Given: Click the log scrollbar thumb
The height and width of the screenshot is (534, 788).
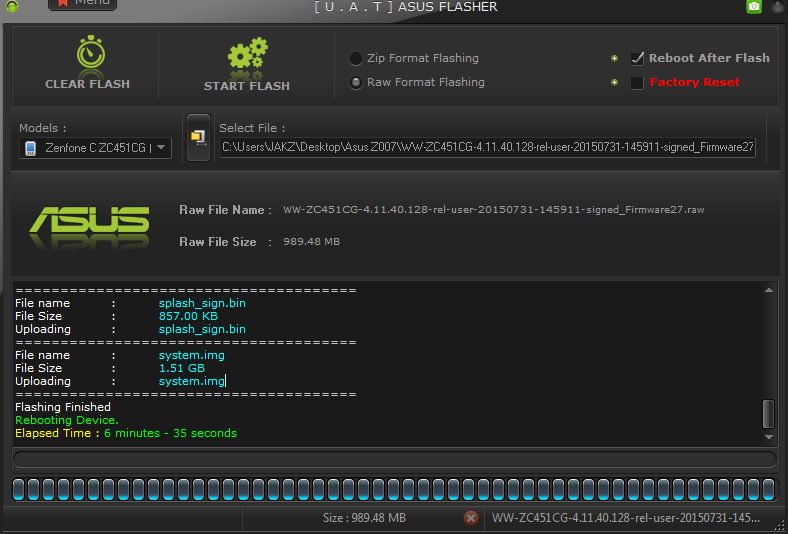Looking at the screenshot, I should [768, 413].
